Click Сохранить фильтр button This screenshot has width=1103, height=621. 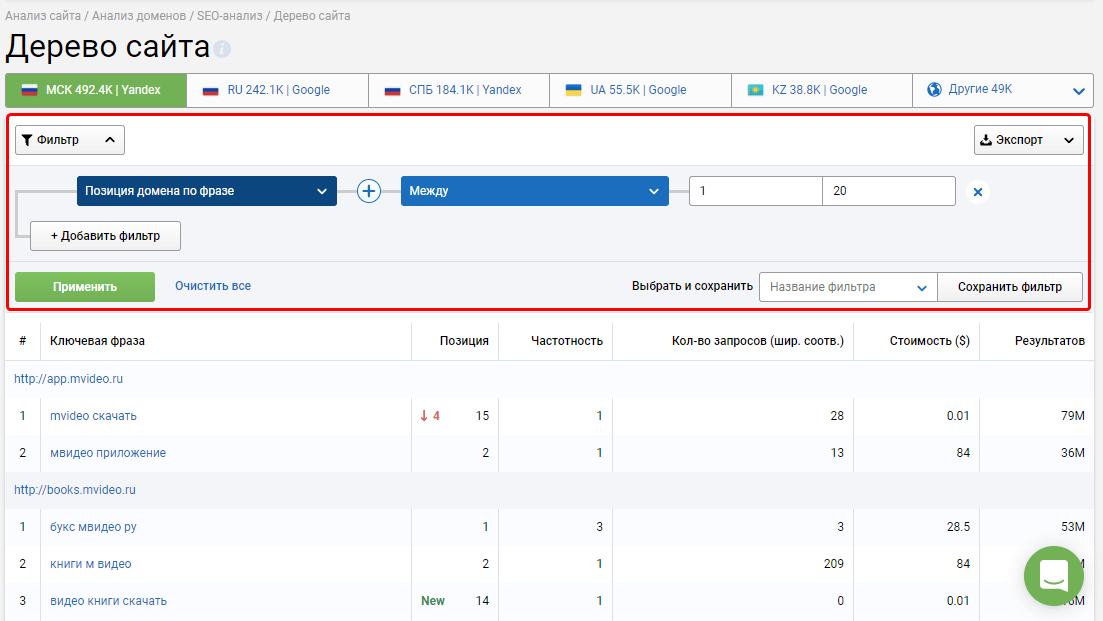(1010, 287)
